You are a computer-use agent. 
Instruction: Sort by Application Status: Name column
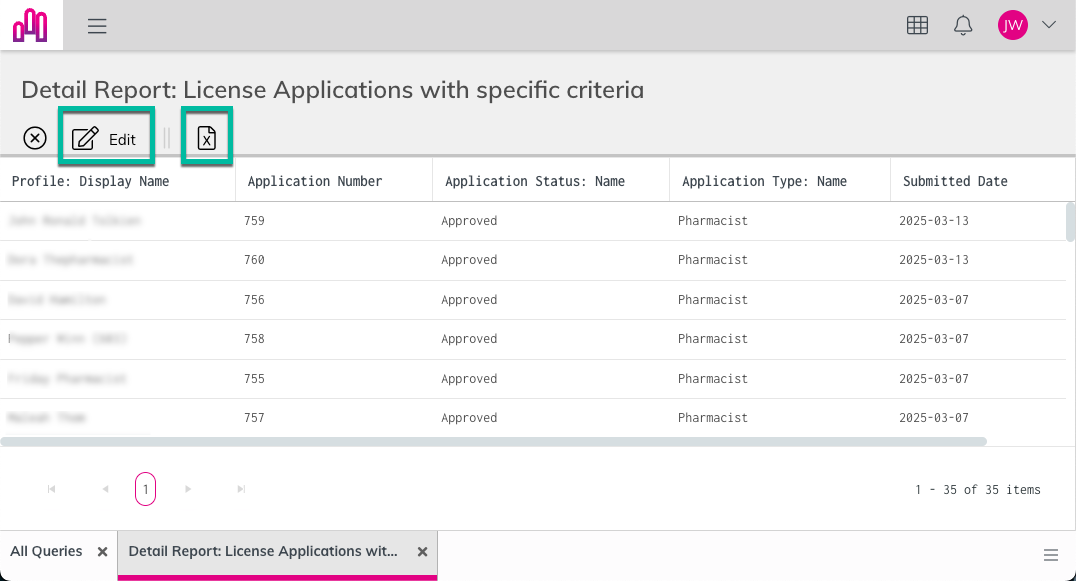pyautogui.click(x=535, y=181)
